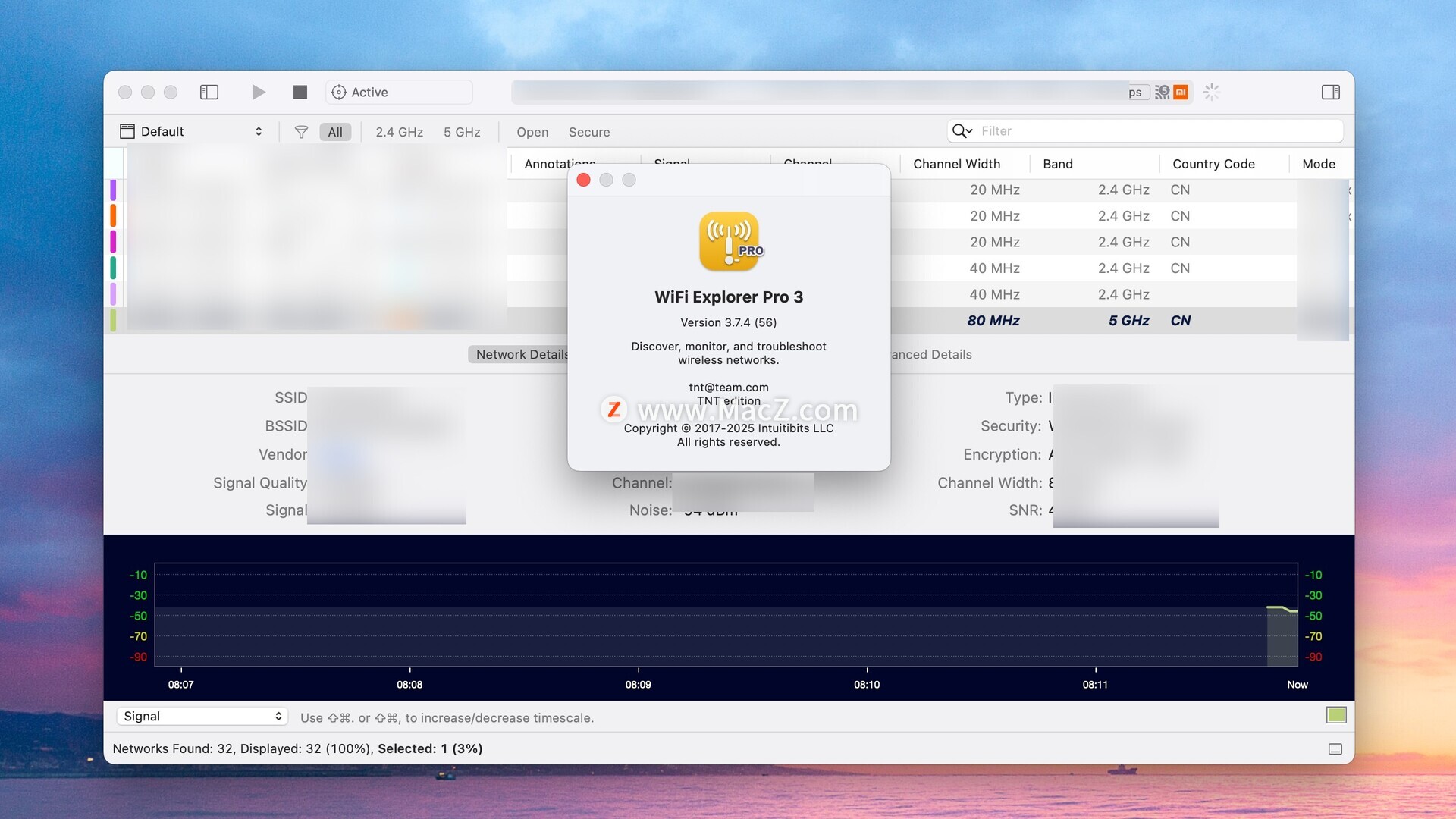Open the Active scan mode selector
Screen dimensions: 1456x819
[x=399, y=92]
